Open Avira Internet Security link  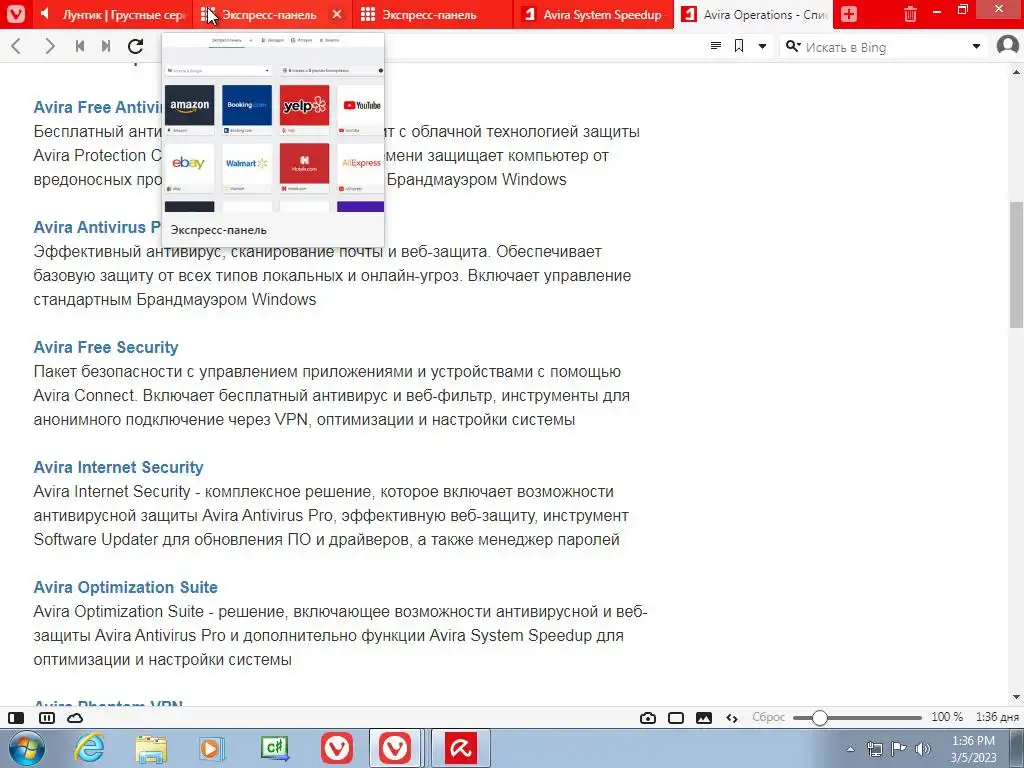pyautogui.click(x=118, y=468)
